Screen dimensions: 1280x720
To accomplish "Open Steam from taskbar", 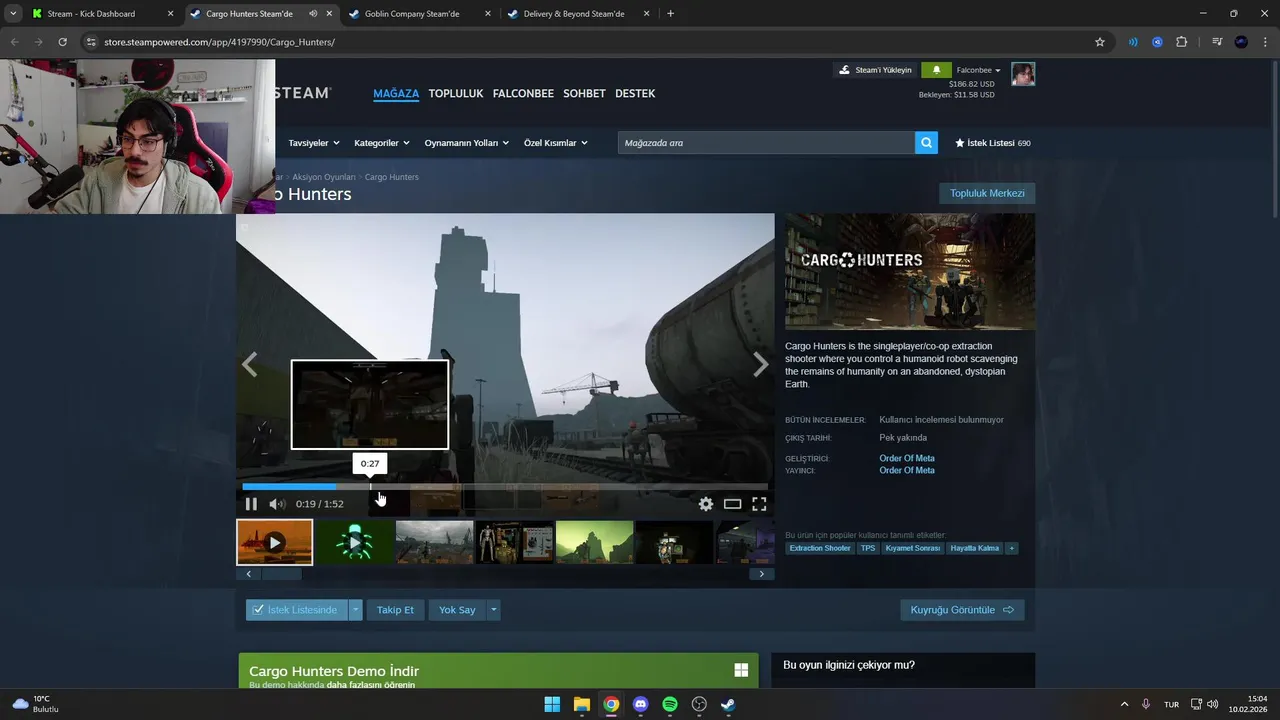I will (729, 704).
